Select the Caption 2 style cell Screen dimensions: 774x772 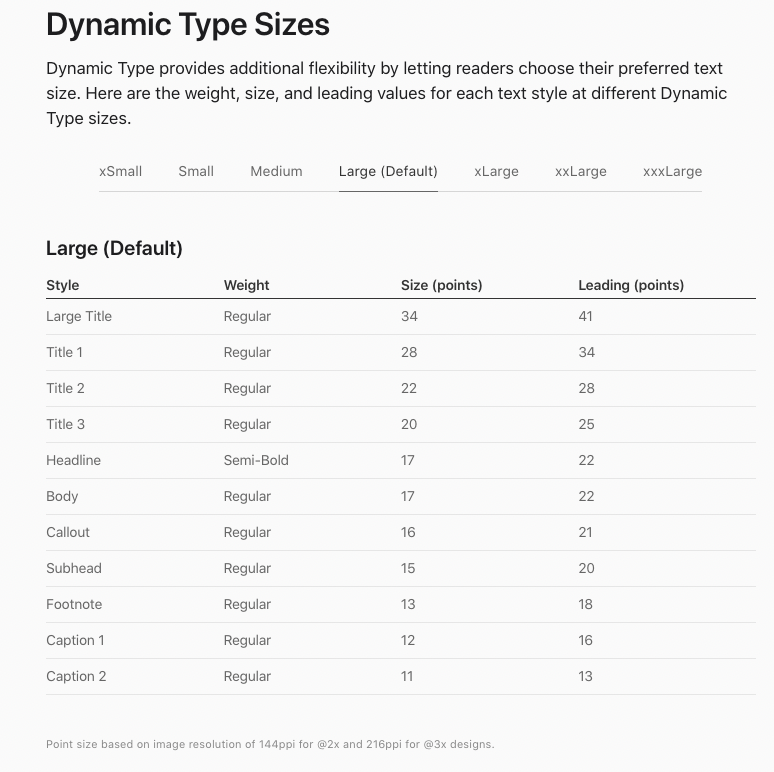click(x=76, y=677)
